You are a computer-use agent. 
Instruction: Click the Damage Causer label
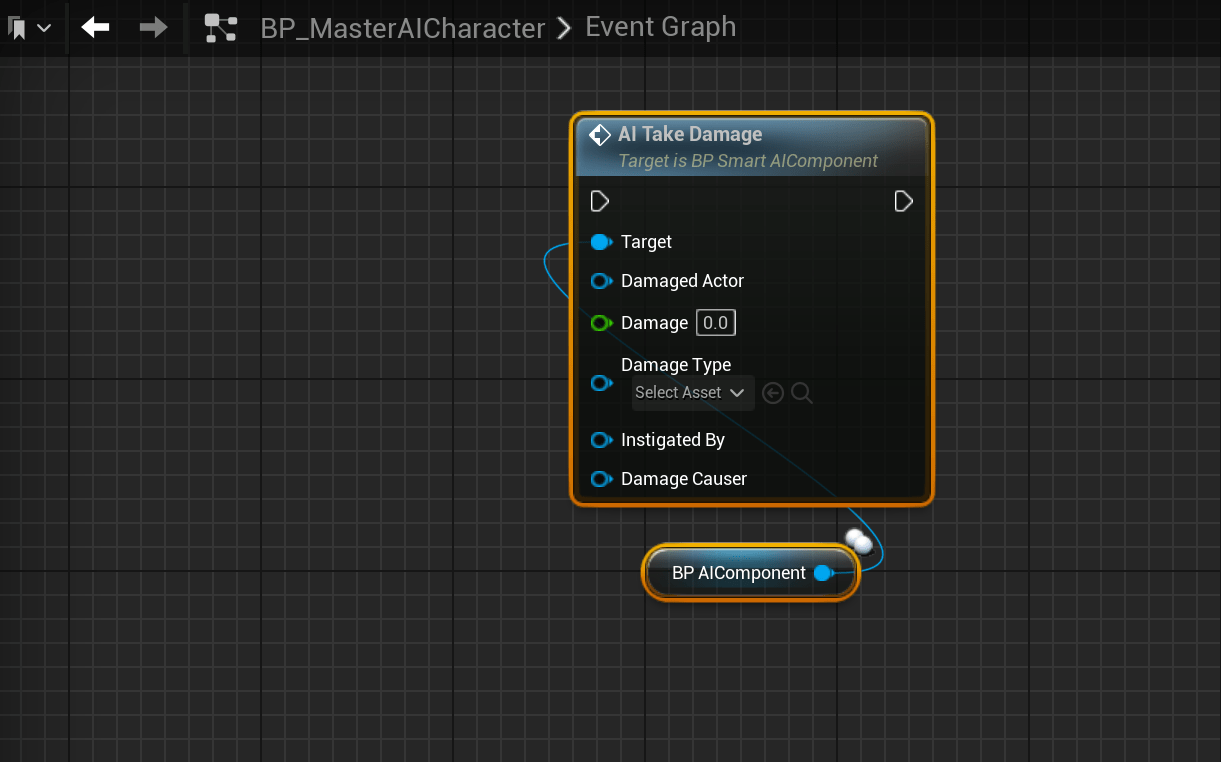pos(684,479)
